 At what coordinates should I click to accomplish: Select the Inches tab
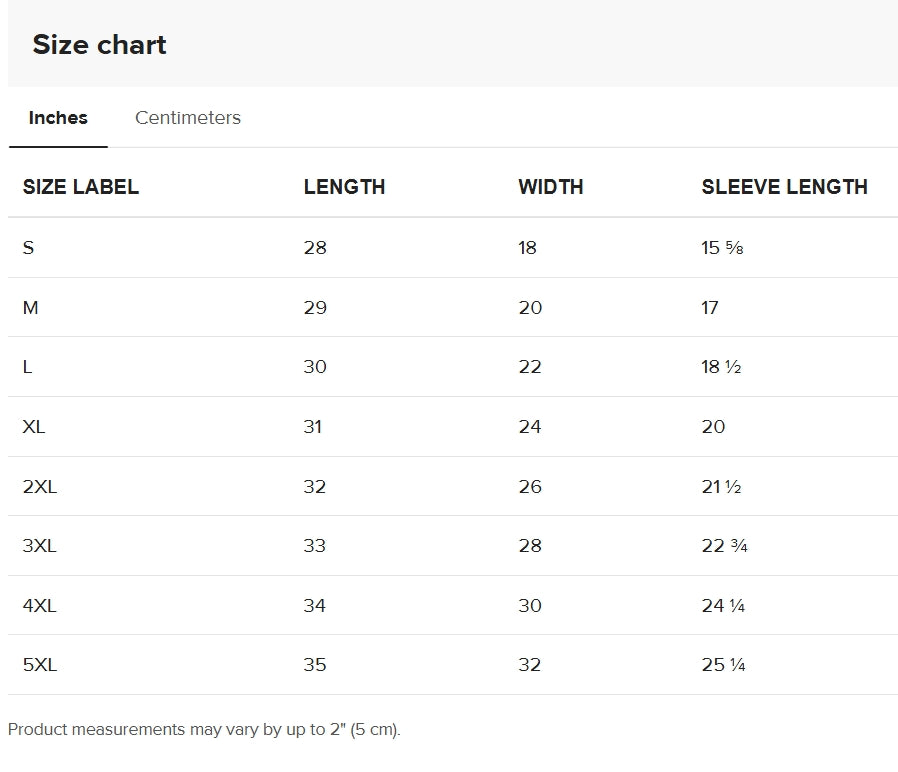[57, 117]
